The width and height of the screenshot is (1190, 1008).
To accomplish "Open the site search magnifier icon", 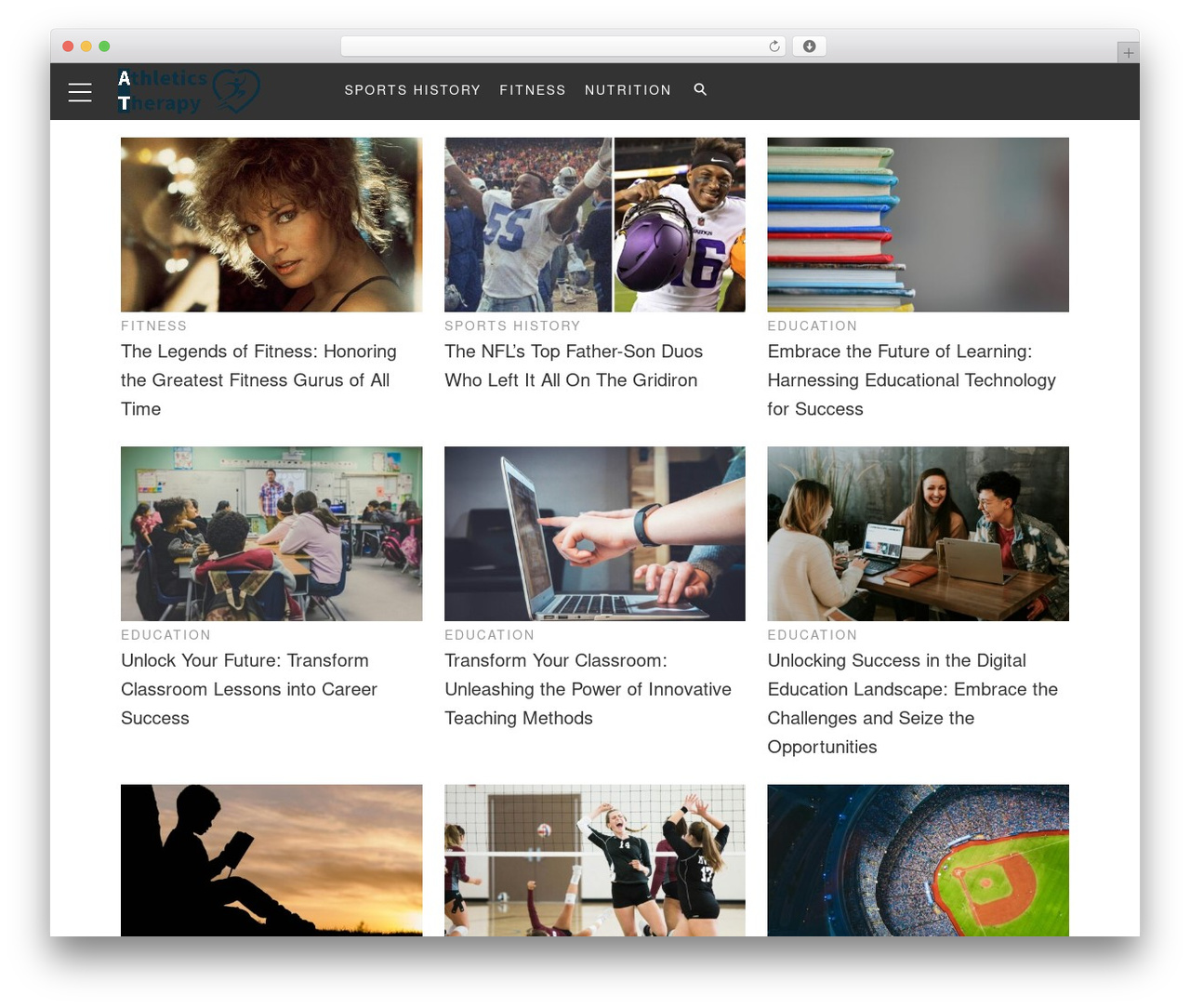I will coord(700,89).
